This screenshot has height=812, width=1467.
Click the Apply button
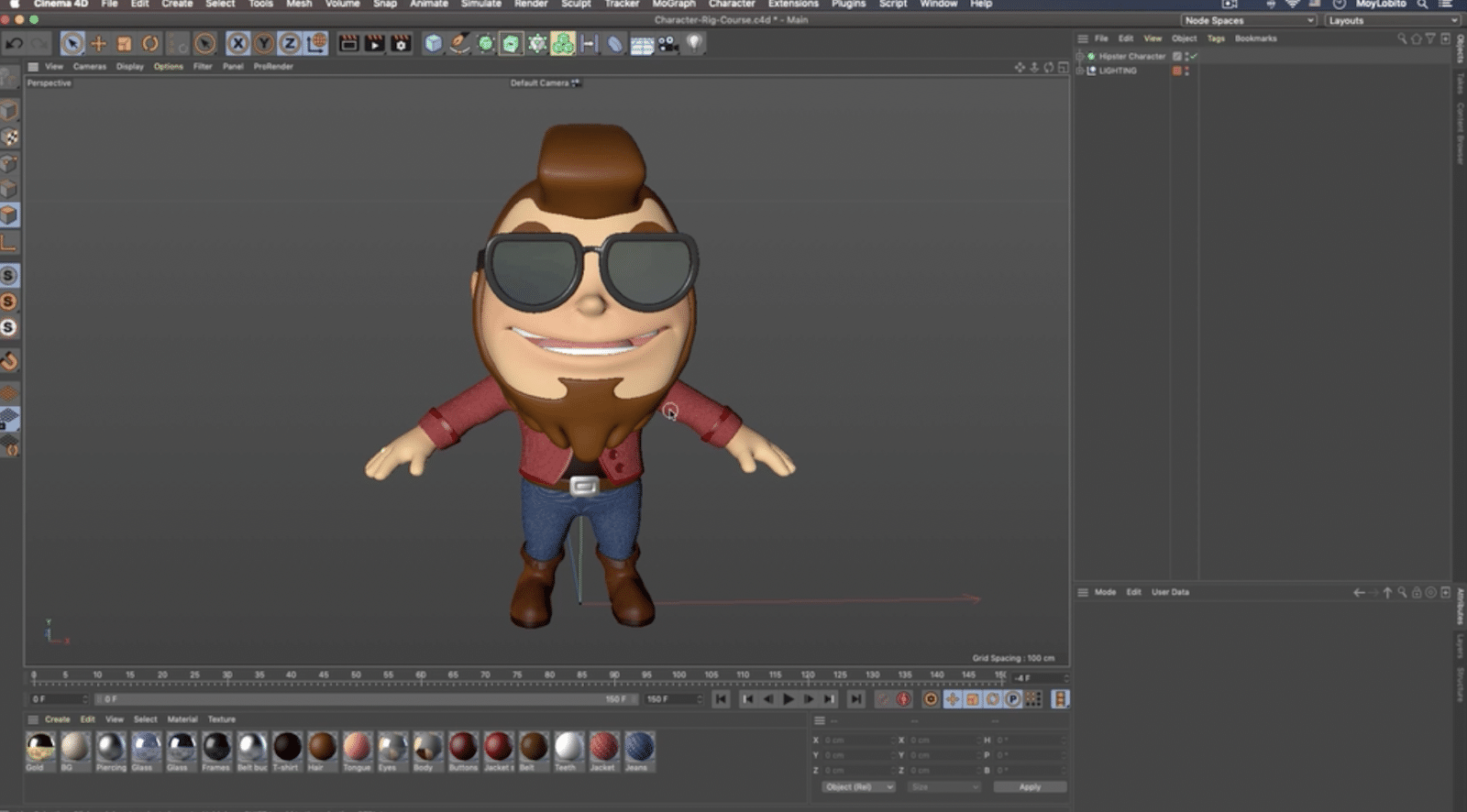(x=1030, y=786)
